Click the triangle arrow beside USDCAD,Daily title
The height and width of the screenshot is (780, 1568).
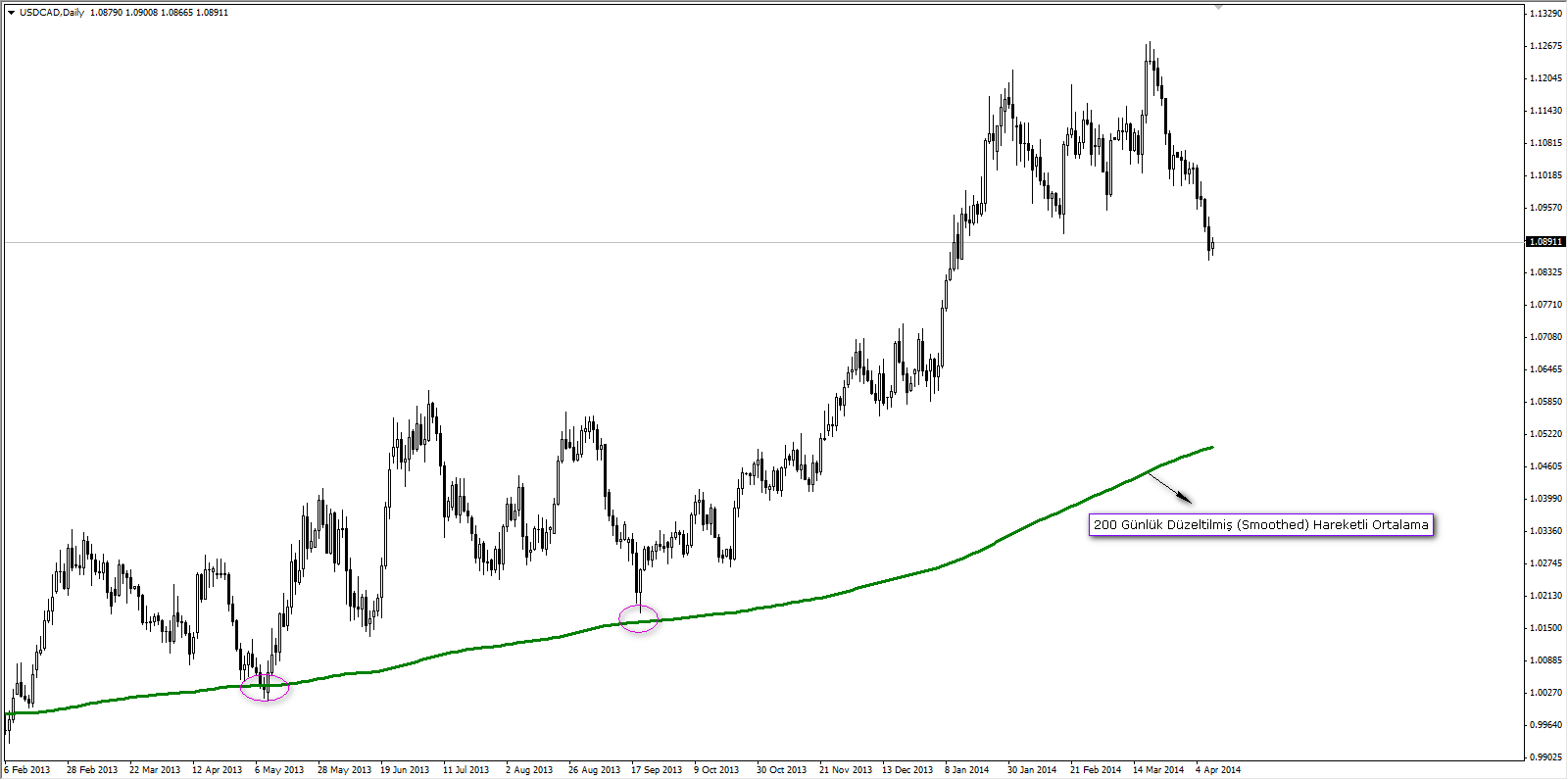click(11, 13)
